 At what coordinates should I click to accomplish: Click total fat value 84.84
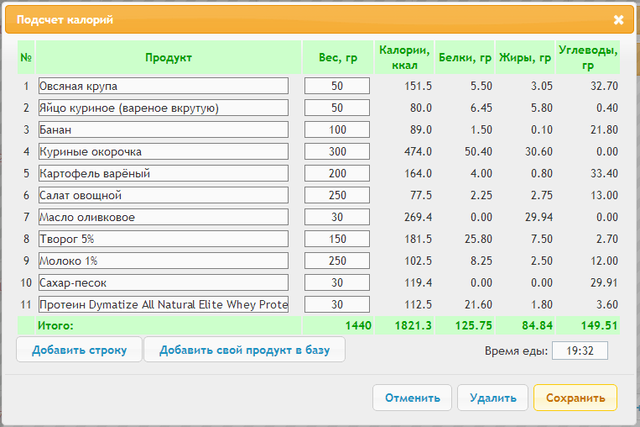pos(537,326)
